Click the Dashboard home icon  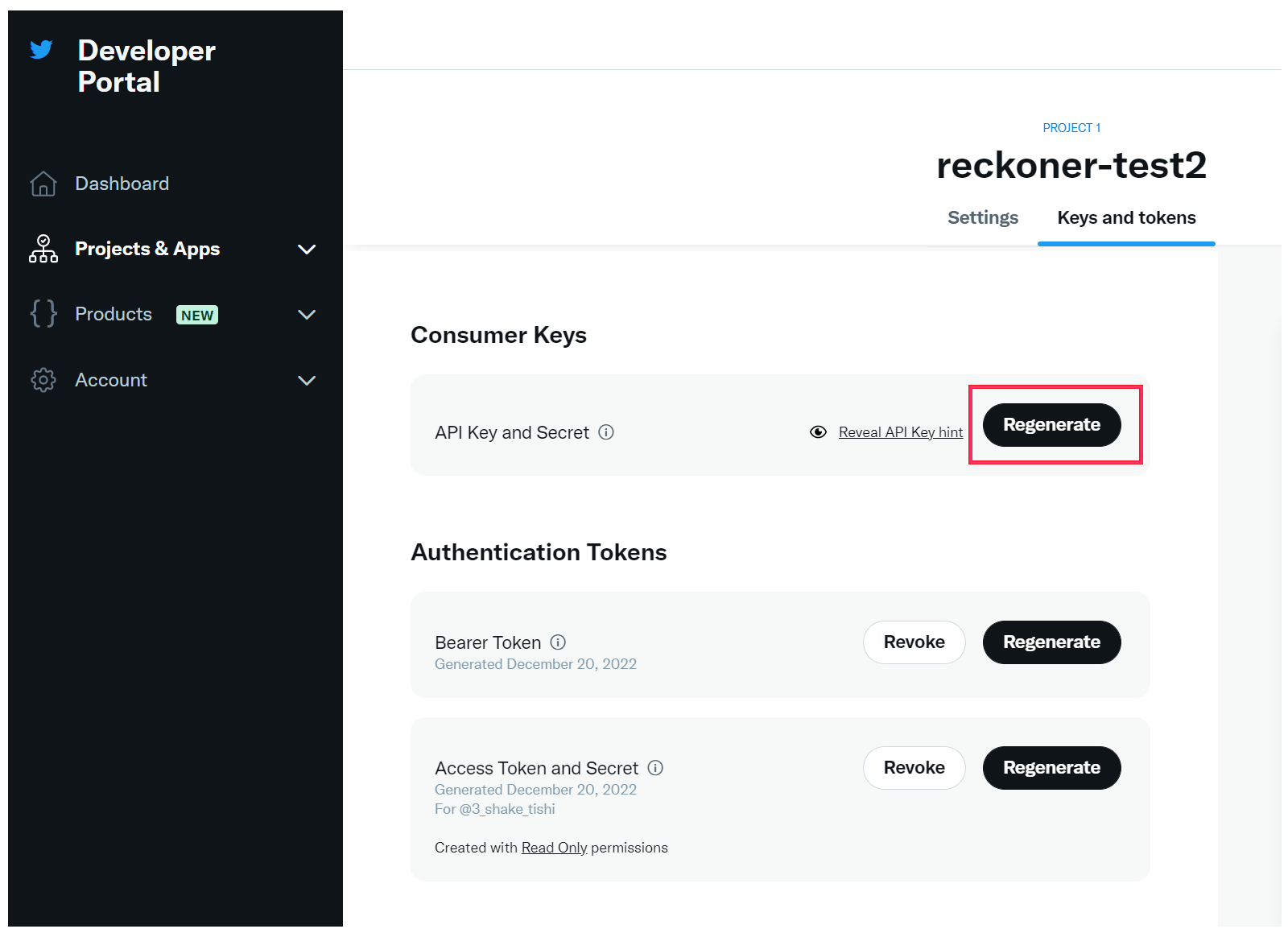[43, 184]
